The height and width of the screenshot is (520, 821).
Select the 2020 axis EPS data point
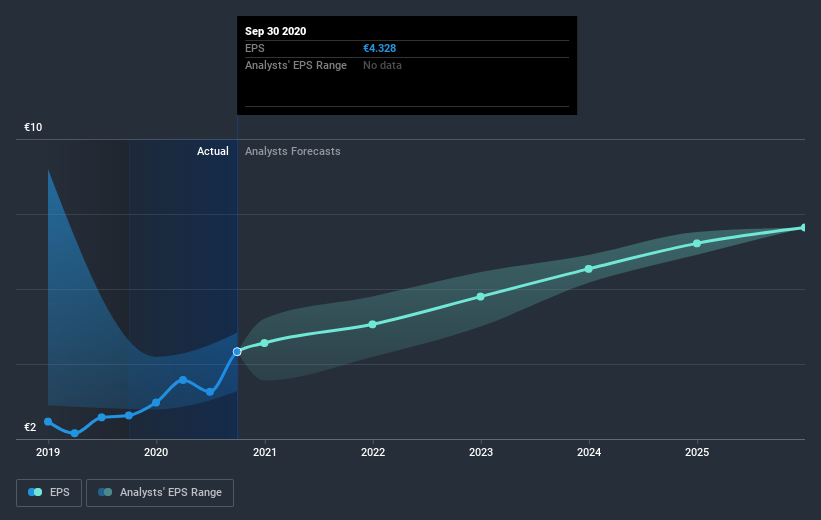click(156, 403)
